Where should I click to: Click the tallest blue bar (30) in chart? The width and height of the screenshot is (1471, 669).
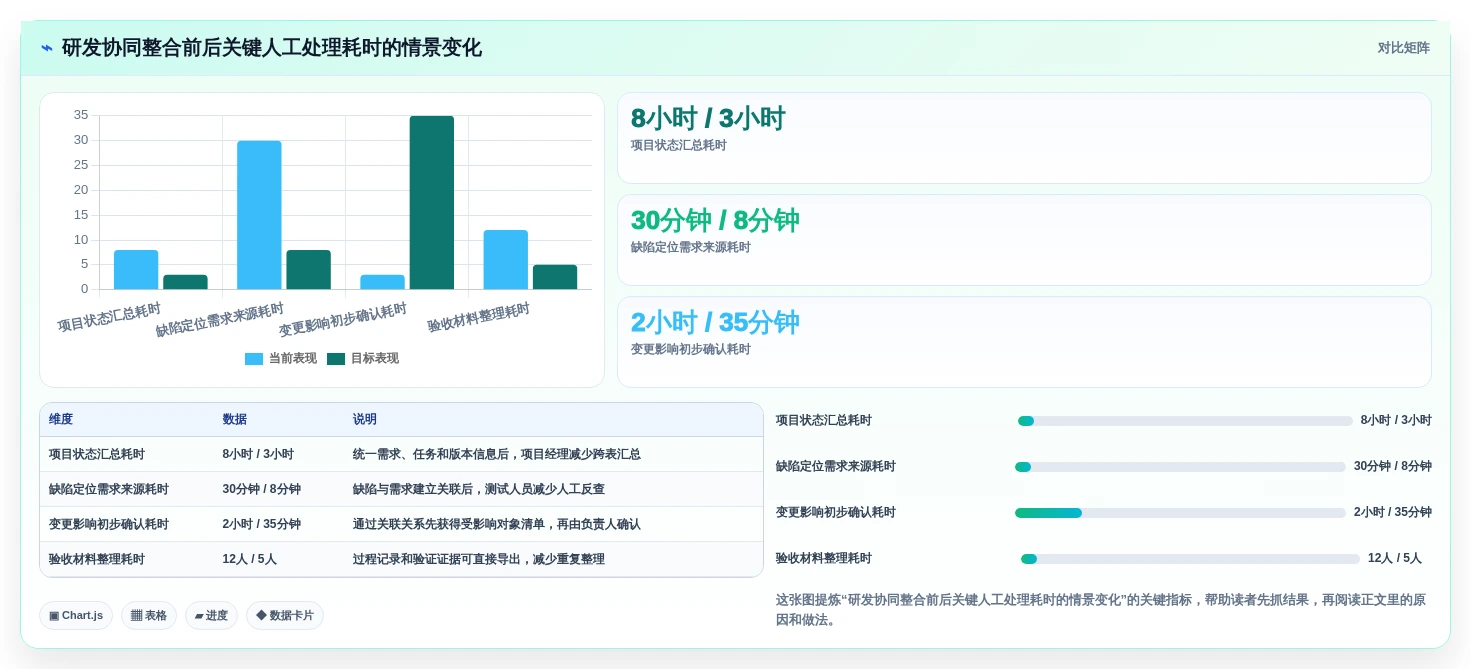pyautogui.click(x=259, y=215)
